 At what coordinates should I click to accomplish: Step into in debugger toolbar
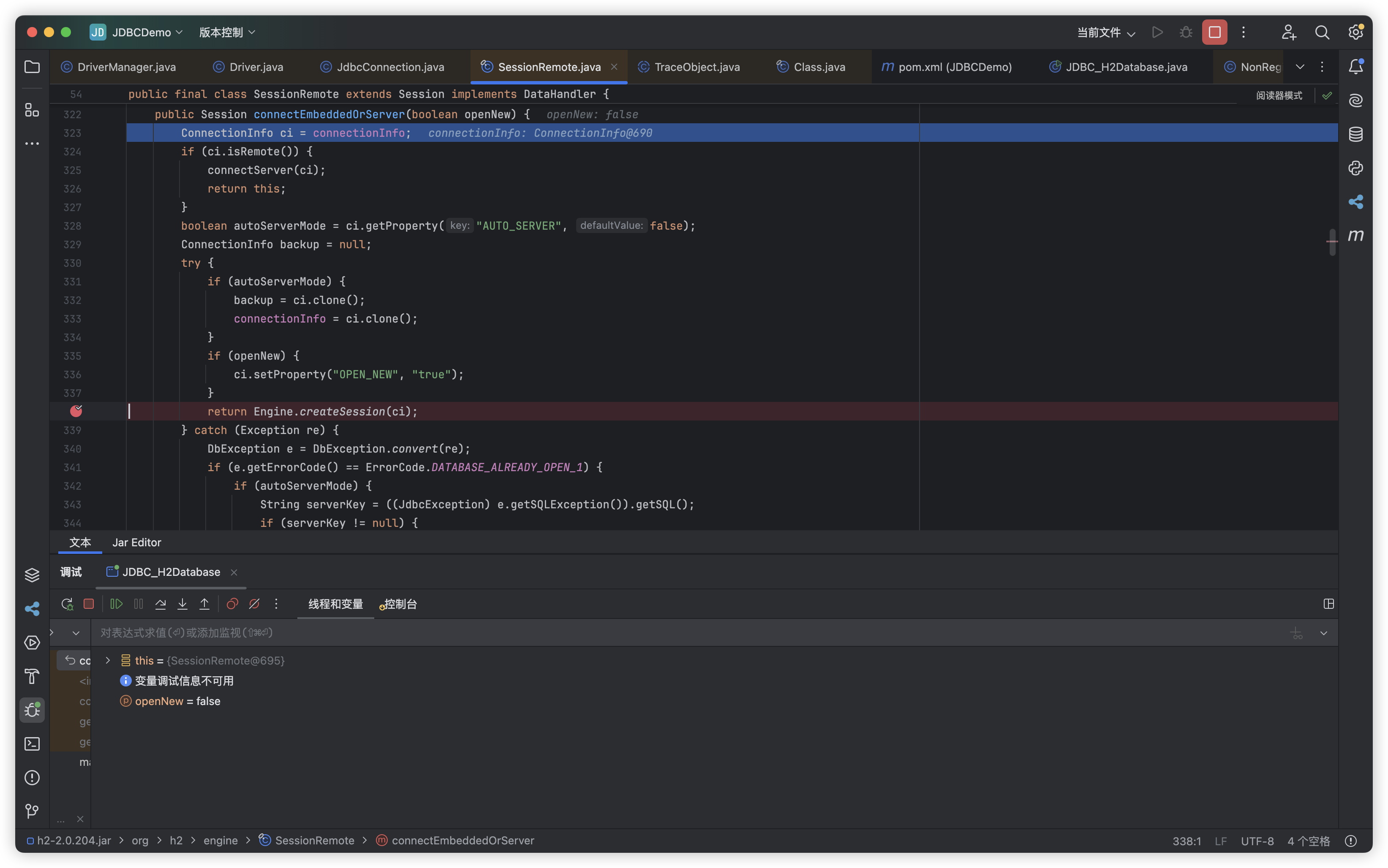pos(182,604)
